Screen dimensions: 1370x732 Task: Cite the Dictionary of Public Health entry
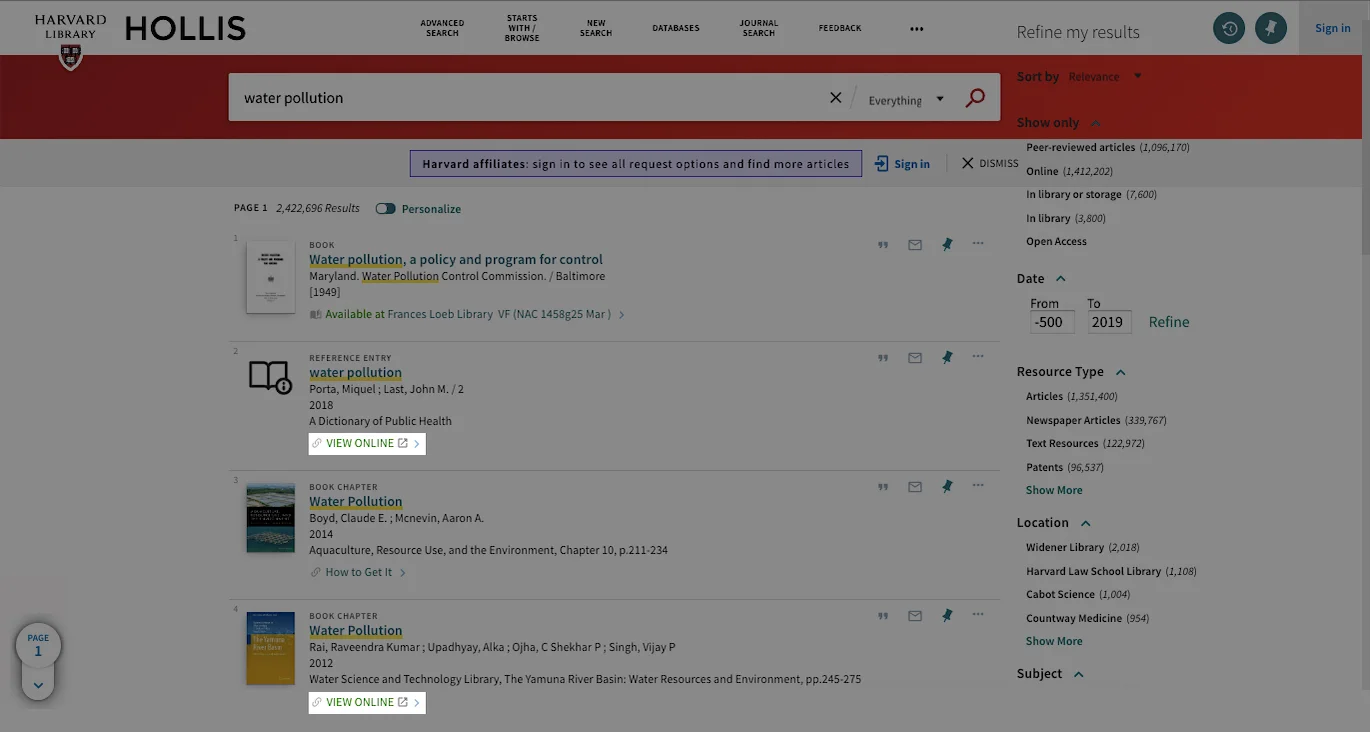(883, 357)
